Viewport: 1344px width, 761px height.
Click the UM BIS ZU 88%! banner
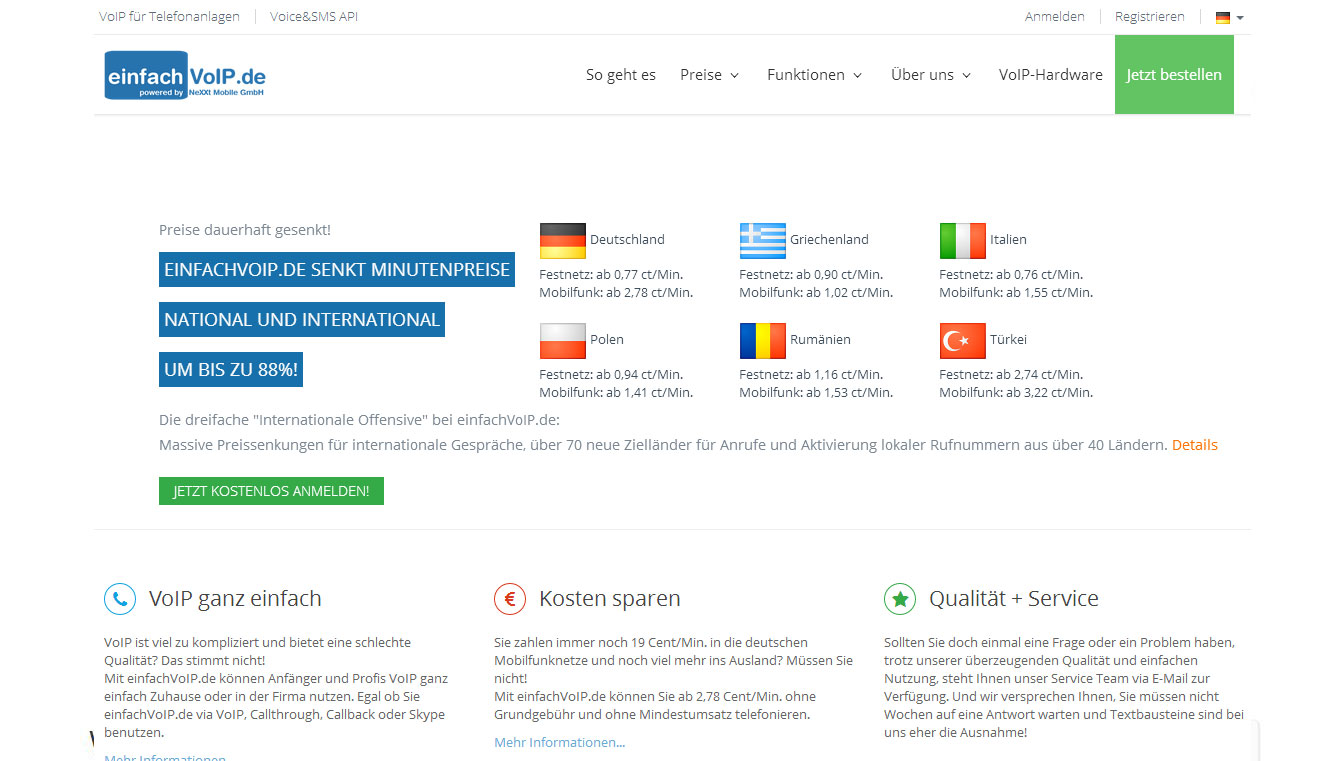pyautogui.click(x=231, y=370)
